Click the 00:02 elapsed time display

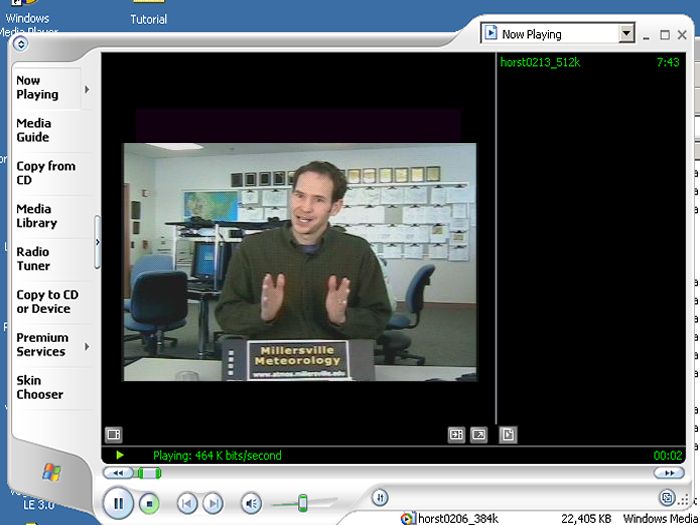pos(668,455)
